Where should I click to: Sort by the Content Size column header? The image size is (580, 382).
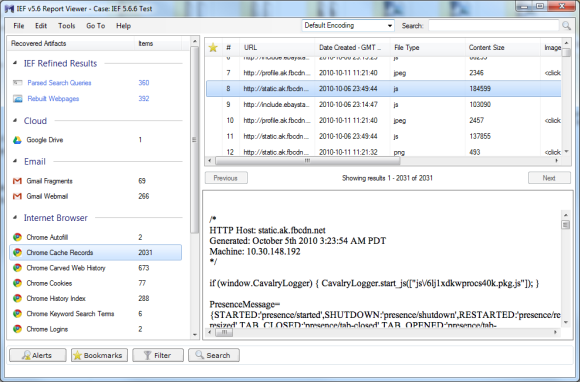coord(503,47)
